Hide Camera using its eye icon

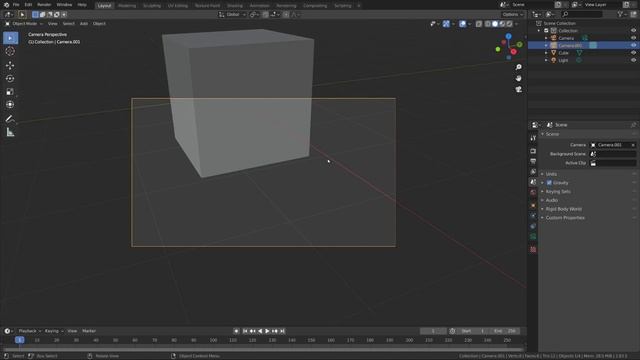pyautogui.click(x=633, y=38)
